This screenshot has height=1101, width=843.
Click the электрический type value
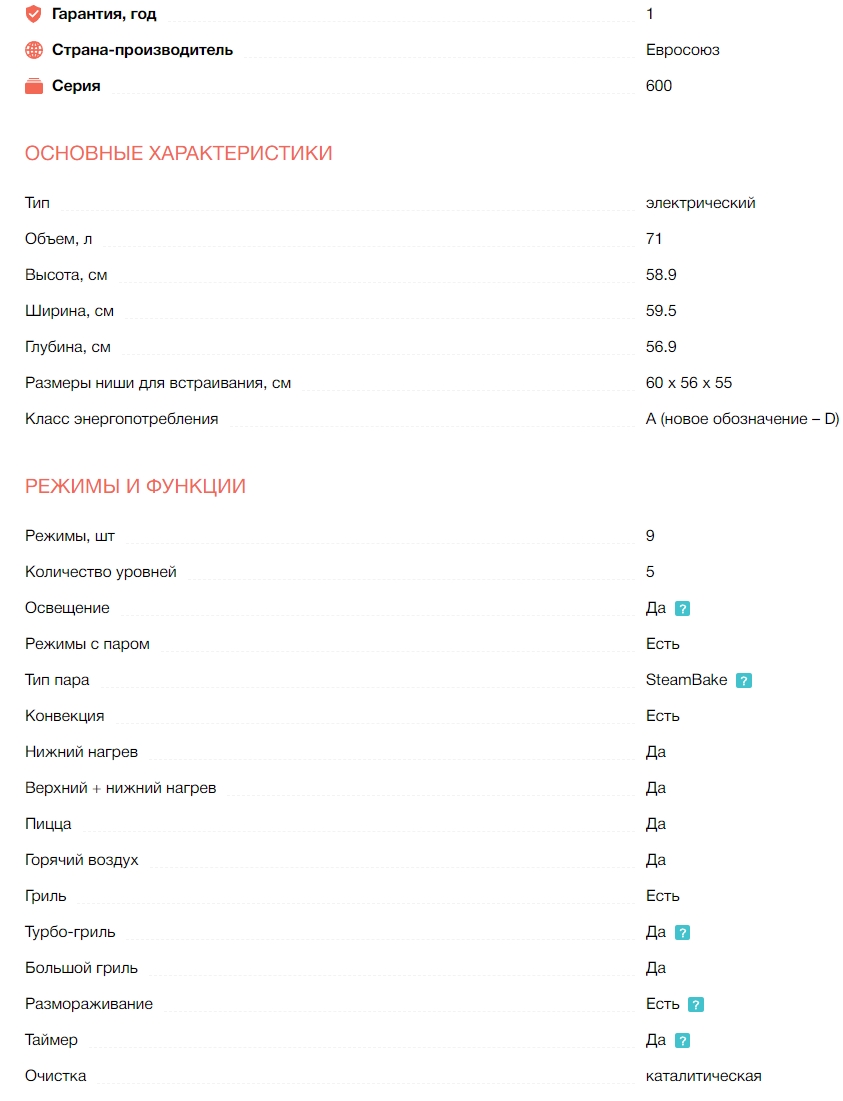tap(700, 203)
